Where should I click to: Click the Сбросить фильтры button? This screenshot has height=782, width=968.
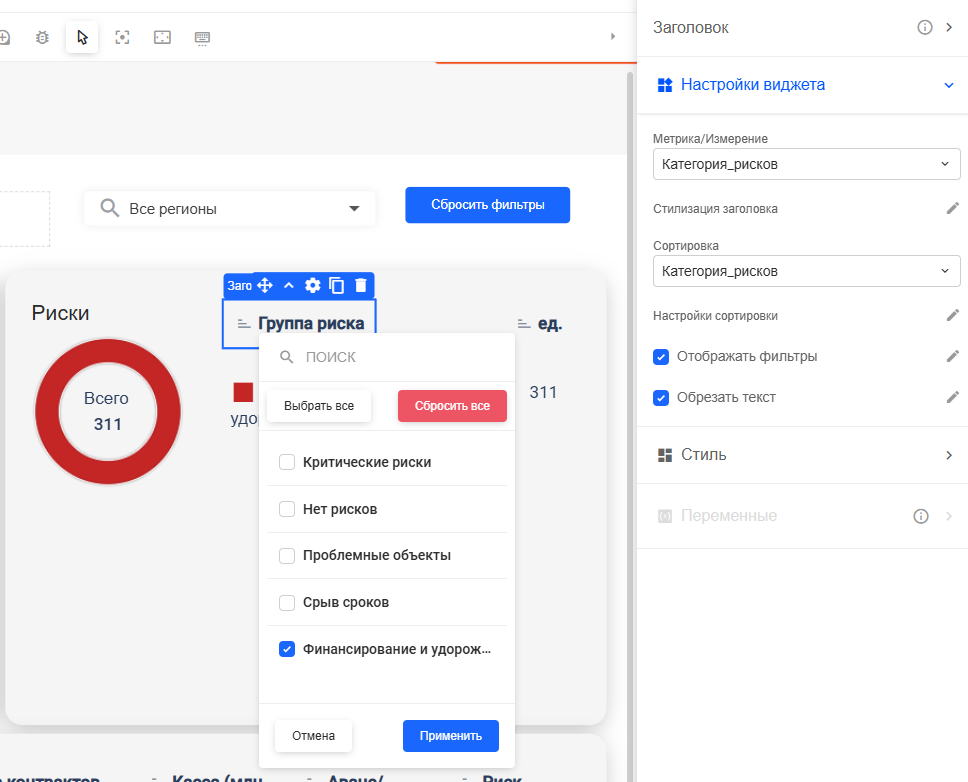pyautogui.click(x=487, y=205)
